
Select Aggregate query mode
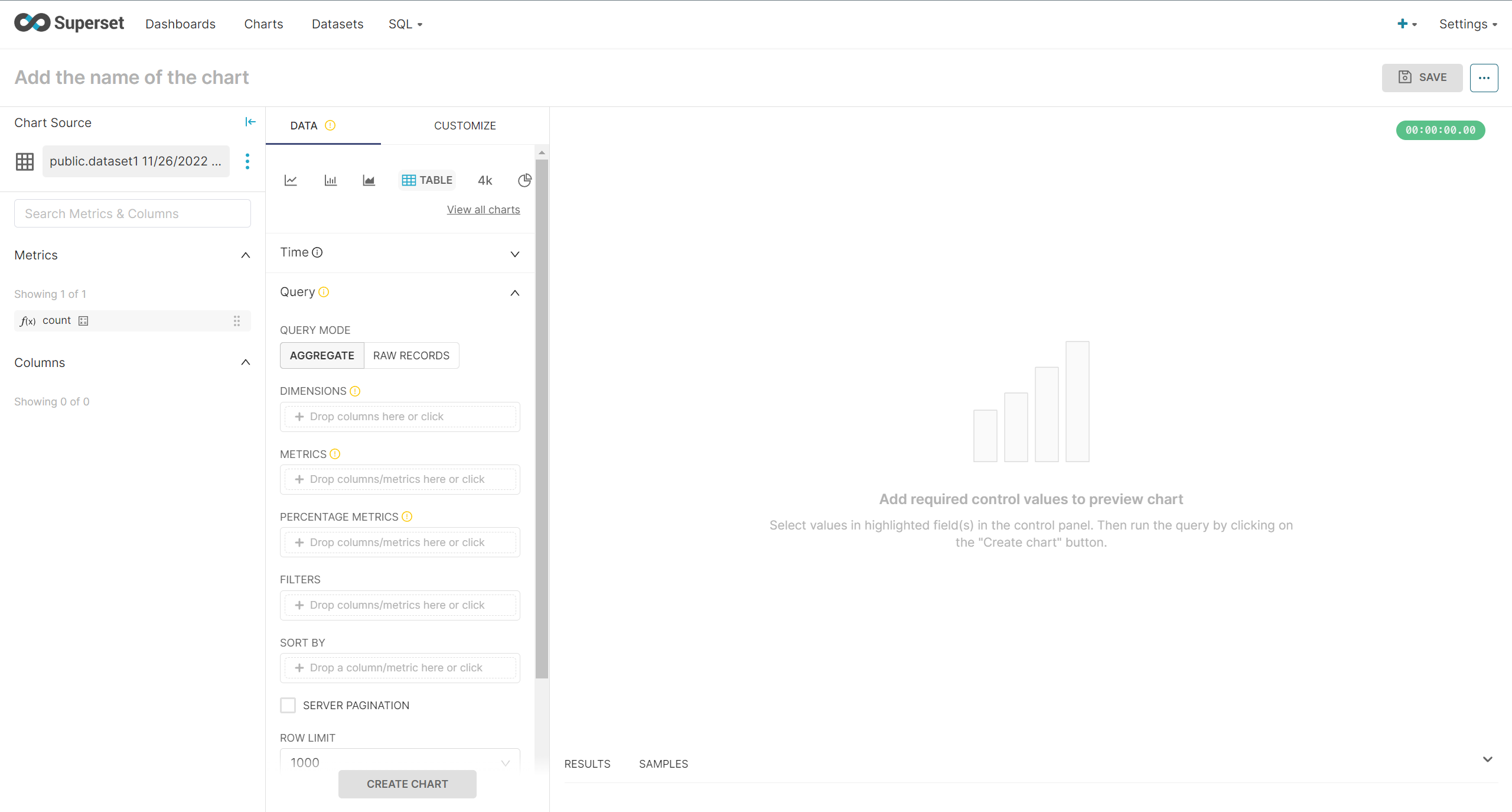[x=322, y=355]
